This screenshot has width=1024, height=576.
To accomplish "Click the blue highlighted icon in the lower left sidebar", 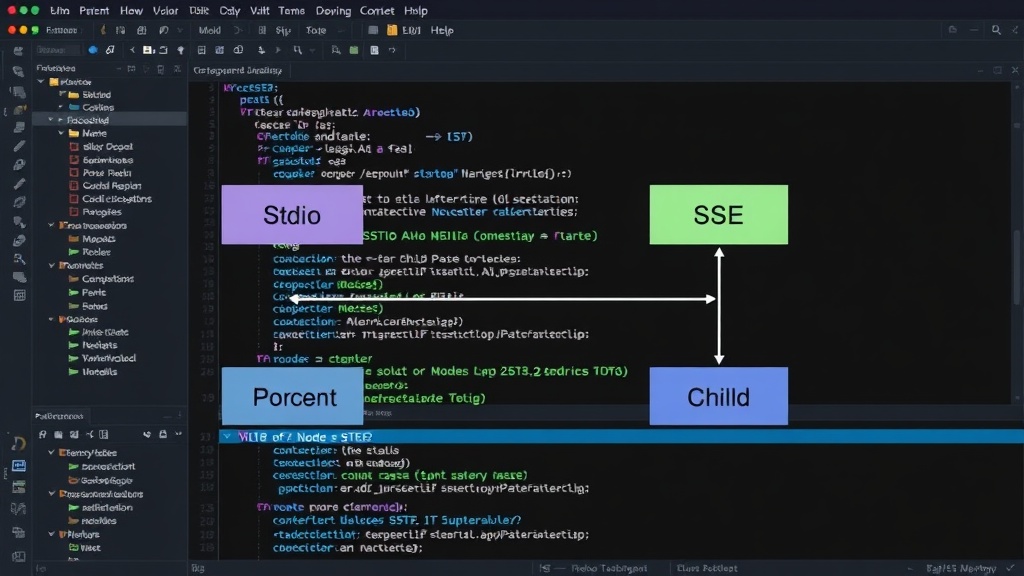I will pos(19,466).
